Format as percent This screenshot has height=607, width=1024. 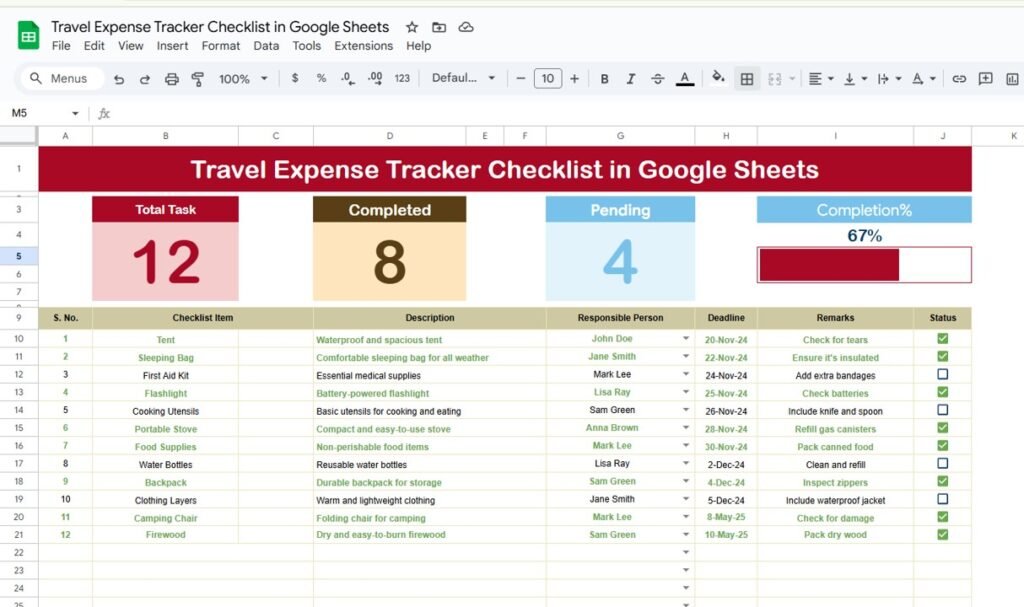point(321,78)
